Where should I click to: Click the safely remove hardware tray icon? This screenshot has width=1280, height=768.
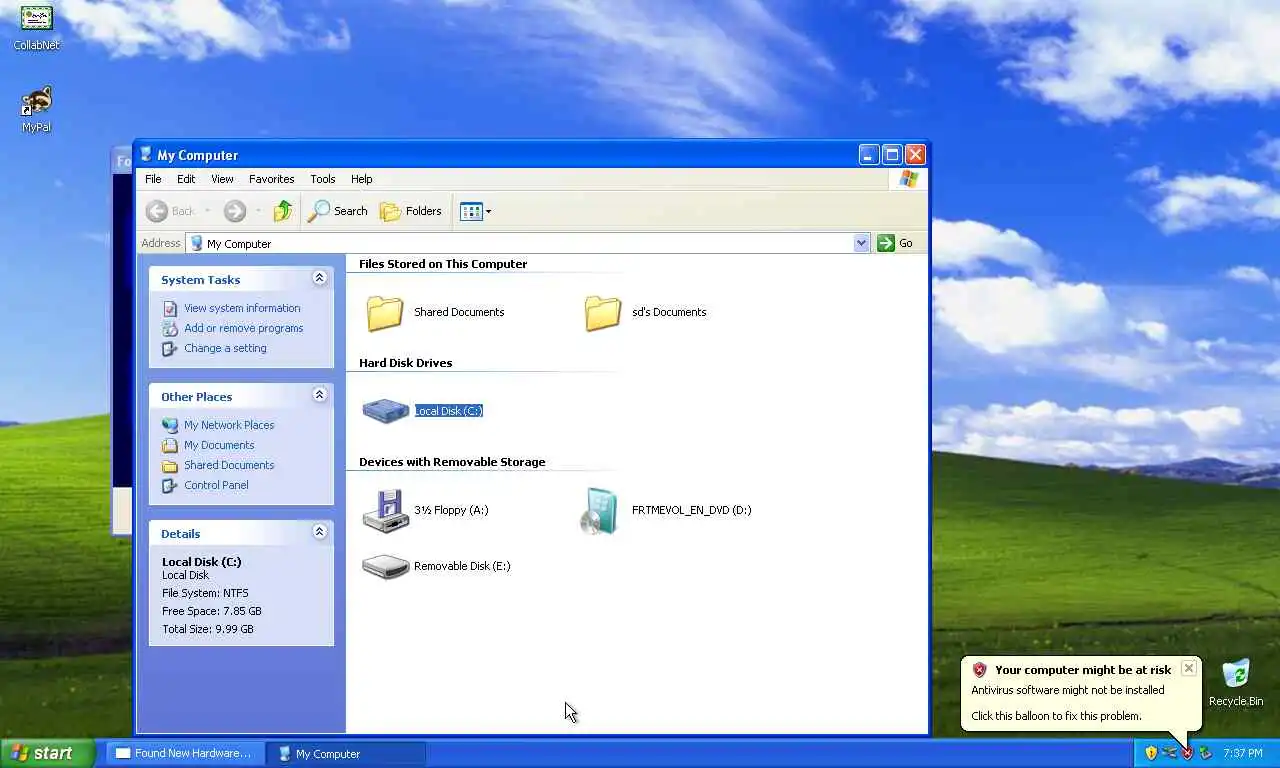[1205, 753]
